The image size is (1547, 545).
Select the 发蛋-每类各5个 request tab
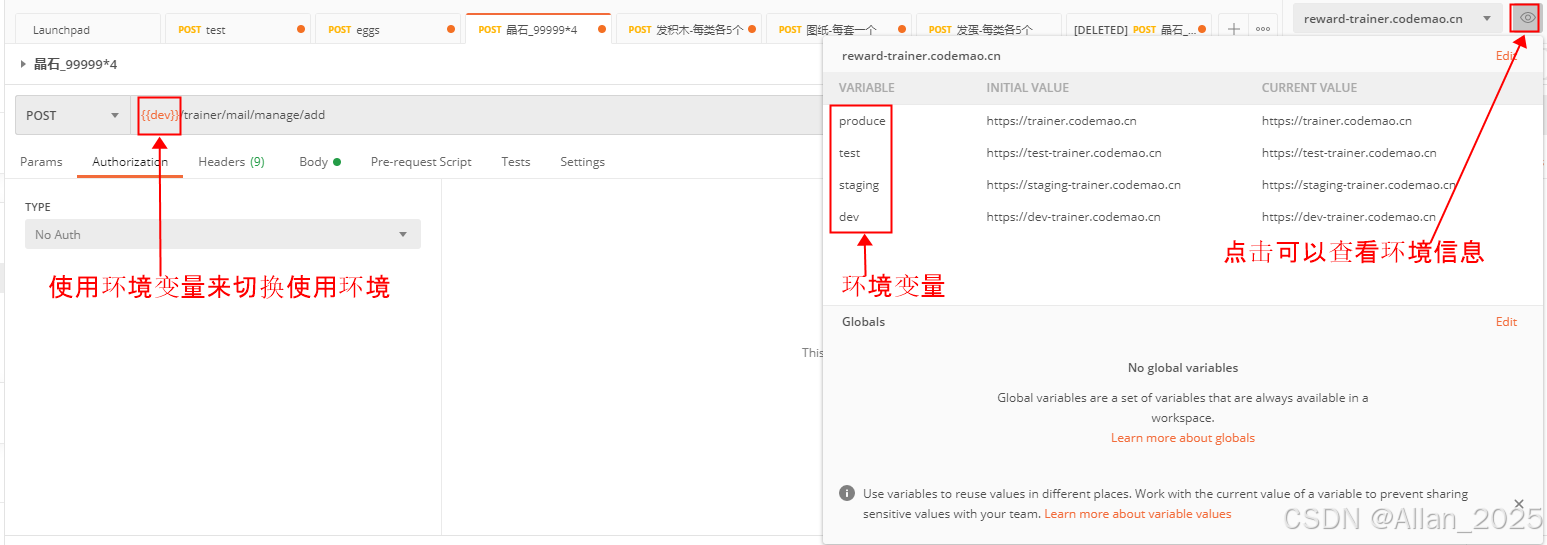pyautogui.click(x=989, y=30)
